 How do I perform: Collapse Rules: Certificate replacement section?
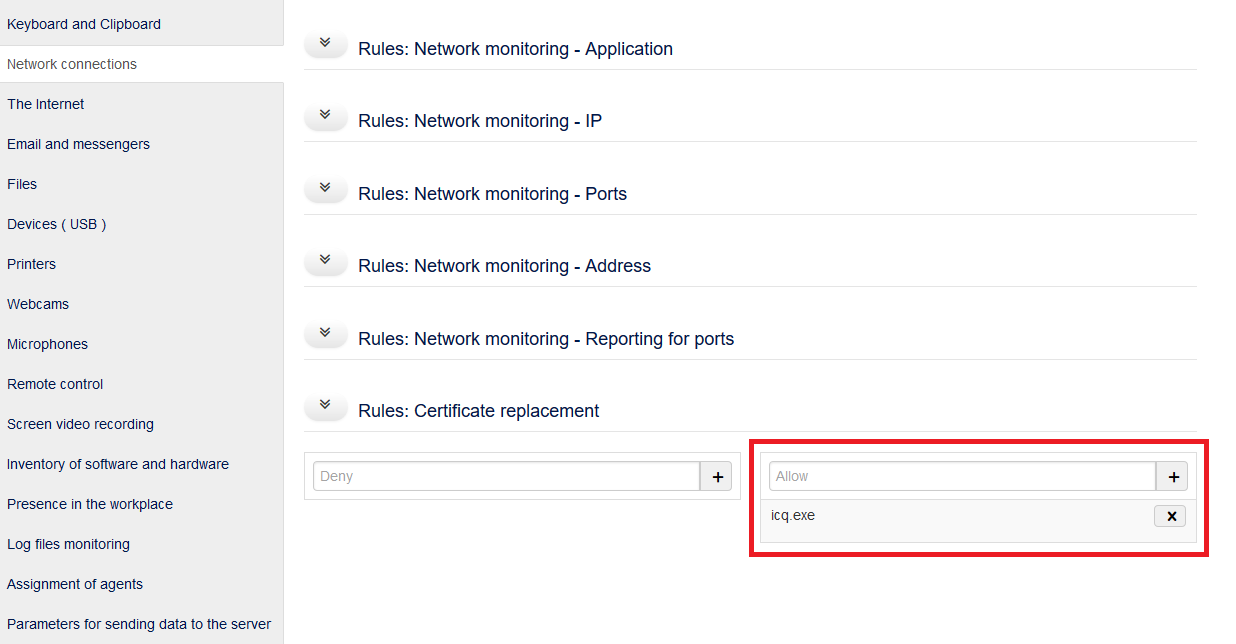325,407
